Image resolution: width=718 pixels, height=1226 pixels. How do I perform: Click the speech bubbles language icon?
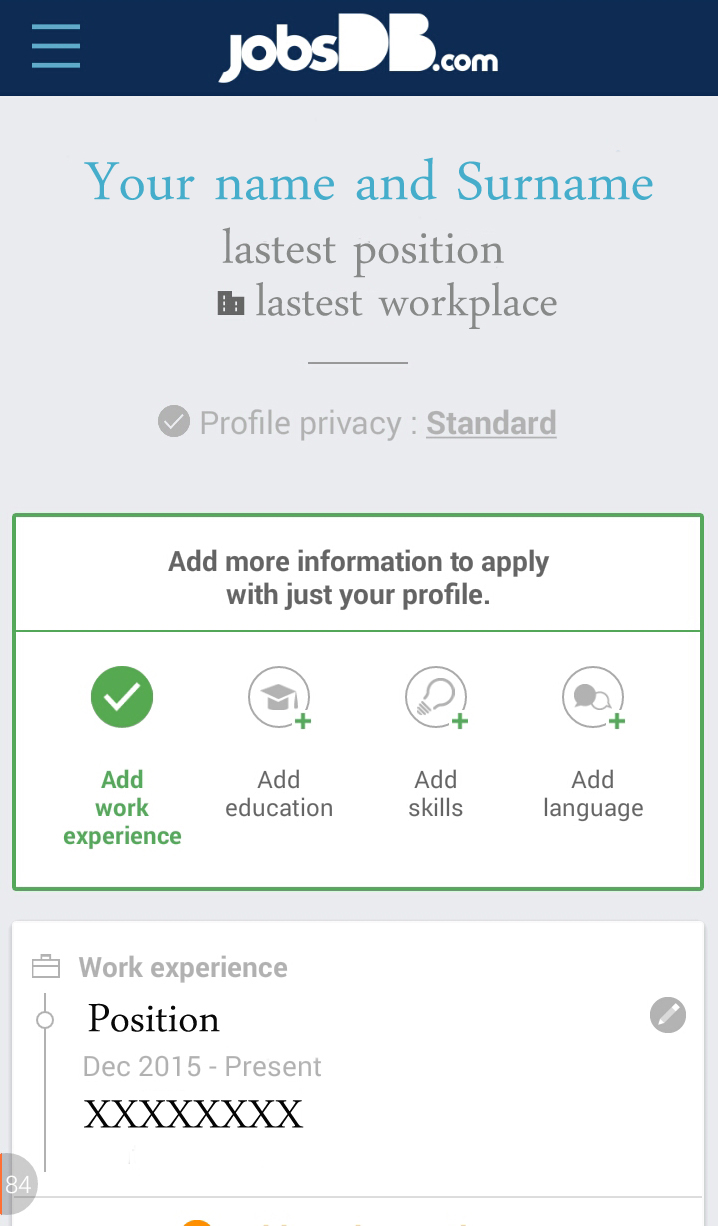[x=593, y=697]
